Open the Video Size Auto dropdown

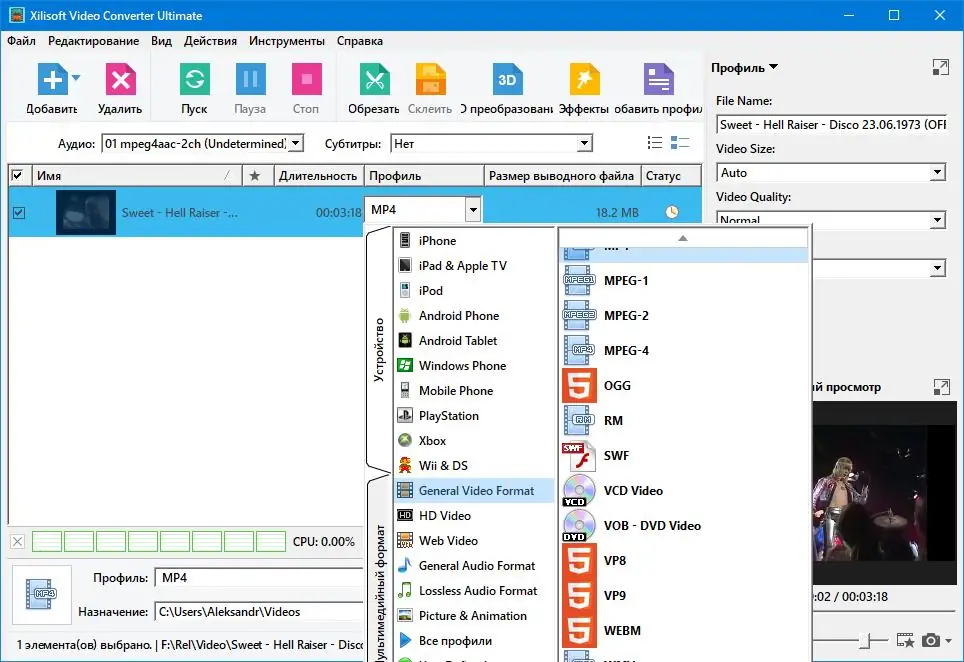[x=937, y=173]
